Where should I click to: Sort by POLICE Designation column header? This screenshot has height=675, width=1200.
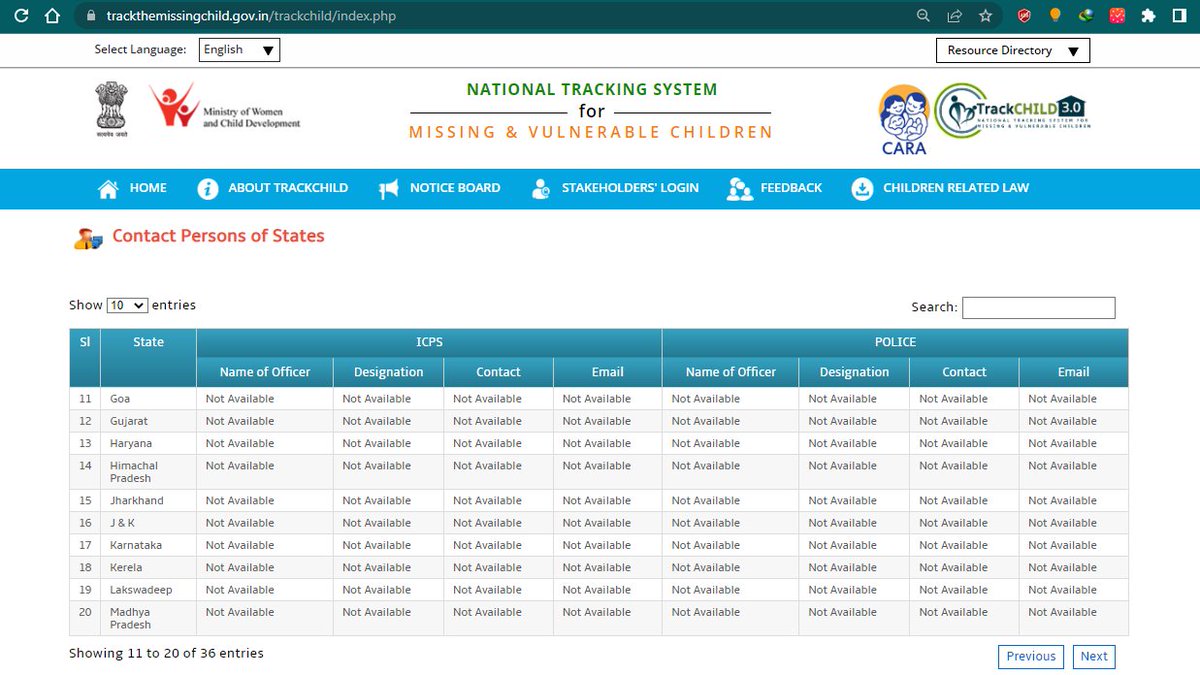pyautogui.click(x=854, y=372)
